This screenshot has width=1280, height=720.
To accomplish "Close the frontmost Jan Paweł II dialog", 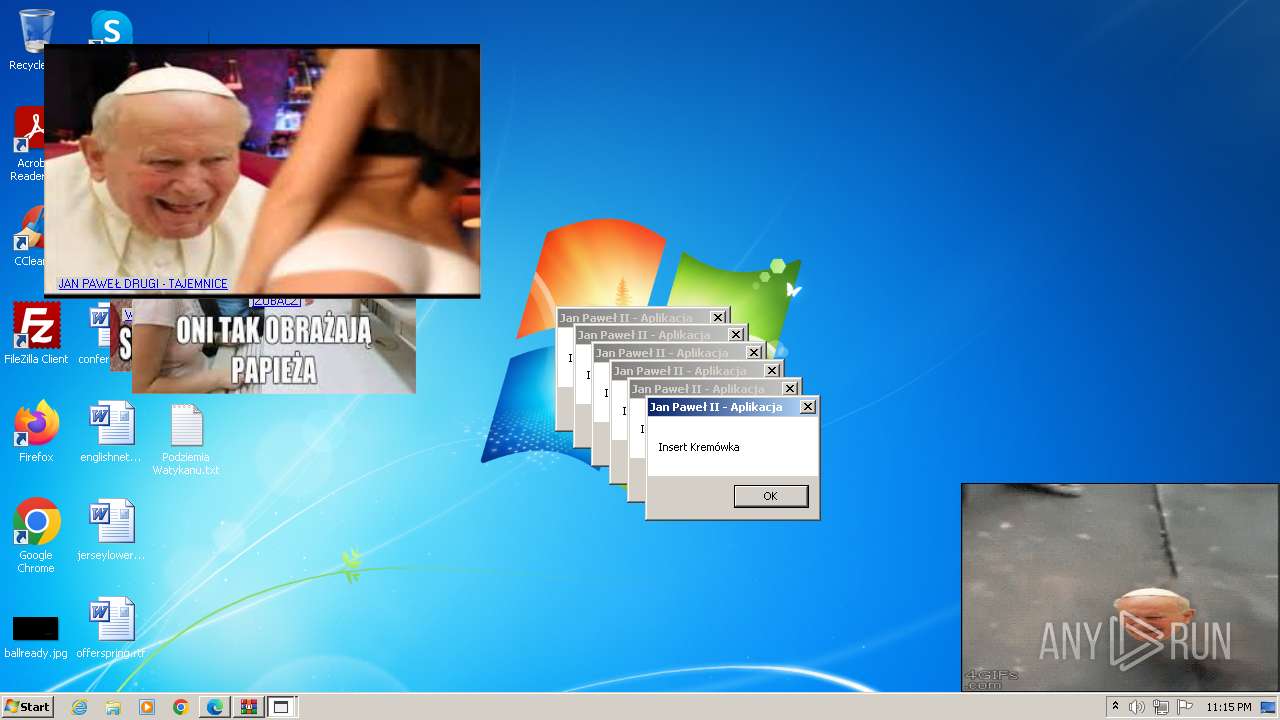I will point(808,407).
